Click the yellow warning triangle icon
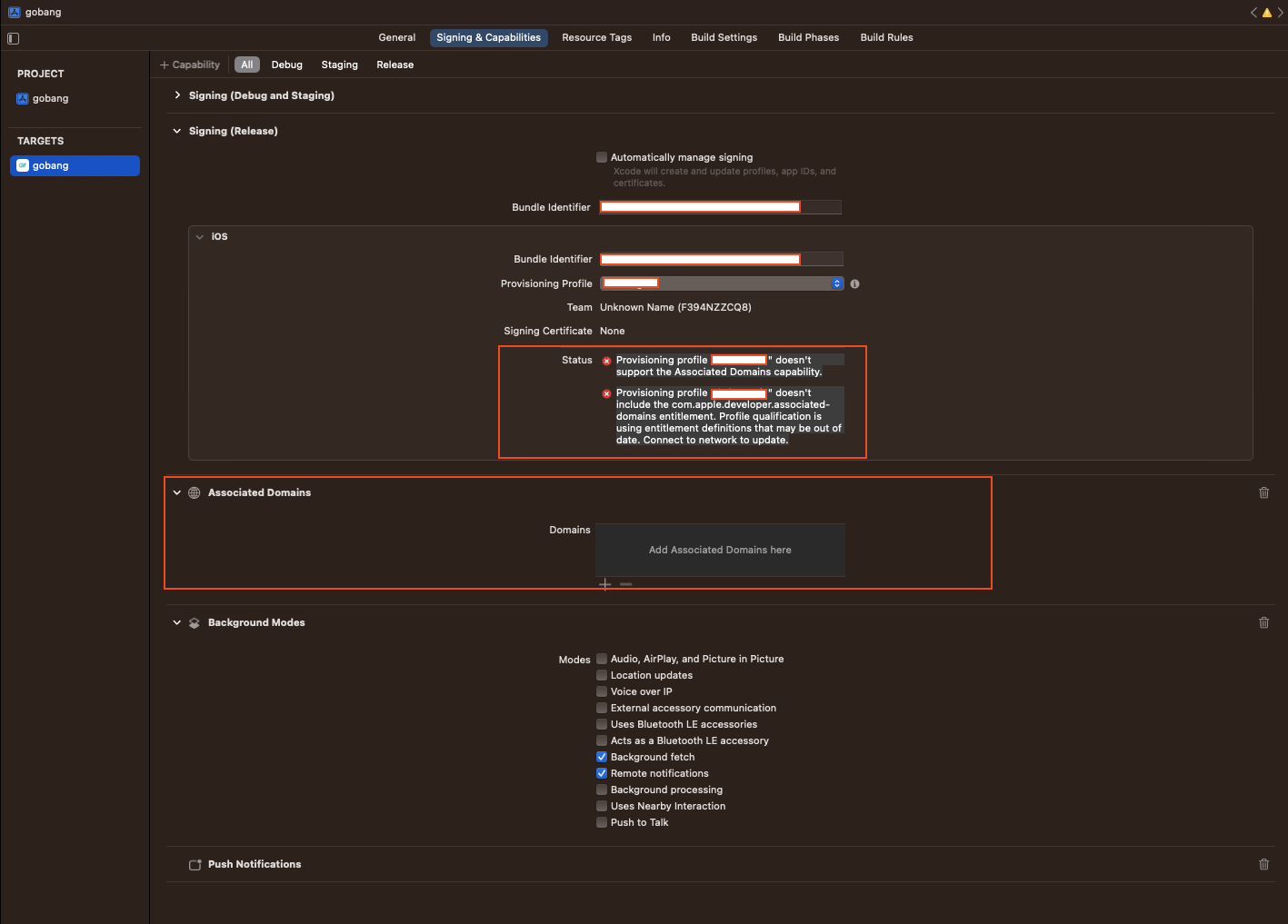 coord(1267,13)
